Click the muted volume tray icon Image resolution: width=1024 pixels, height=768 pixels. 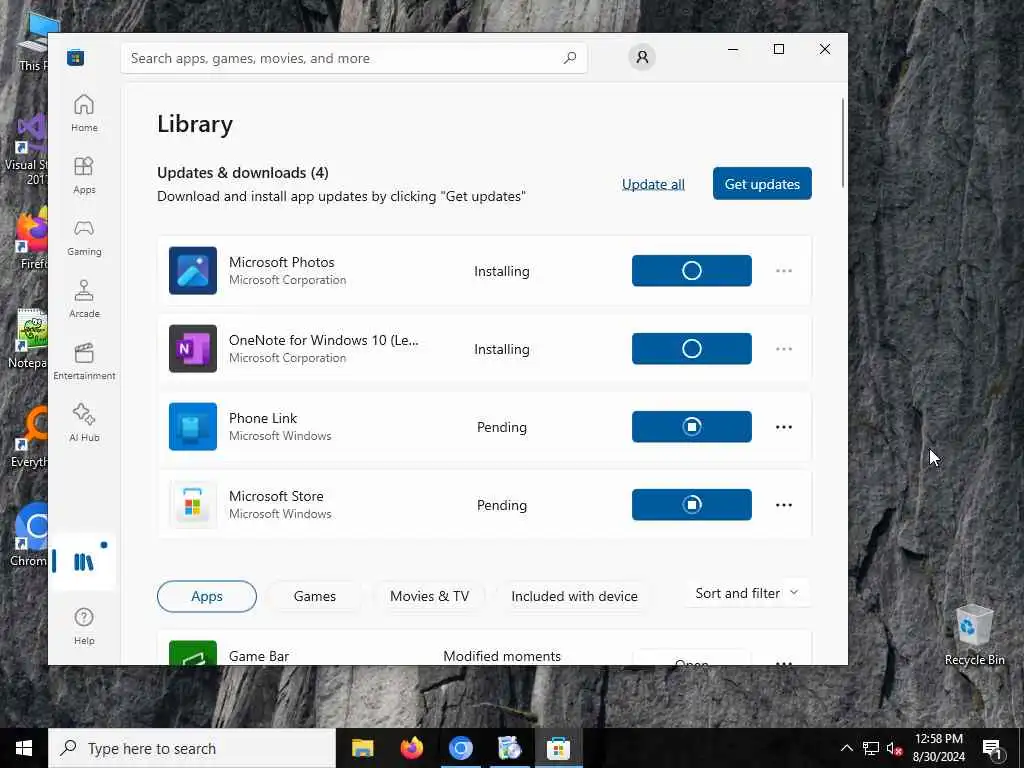[x=895, y=748]
